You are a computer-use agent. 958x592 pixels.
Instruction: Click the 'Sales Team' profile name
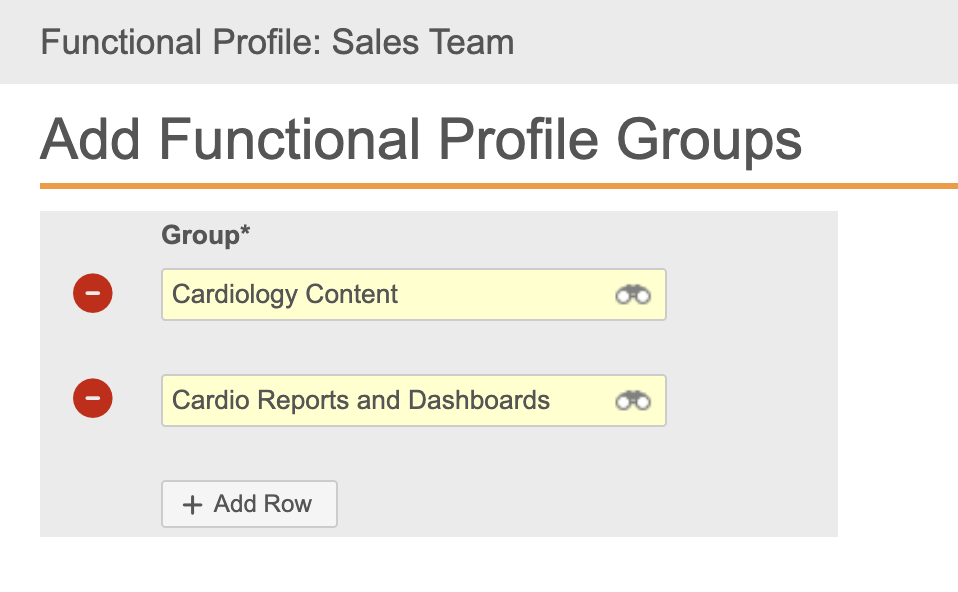tap(423, 43)
